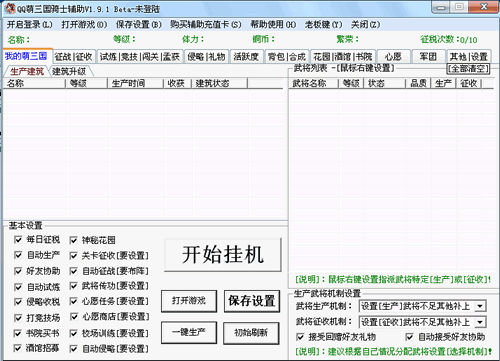This screenshot has width=500, height=361.
Task: Select the 建筑升级 sub-tab
Action: point(69,71)
